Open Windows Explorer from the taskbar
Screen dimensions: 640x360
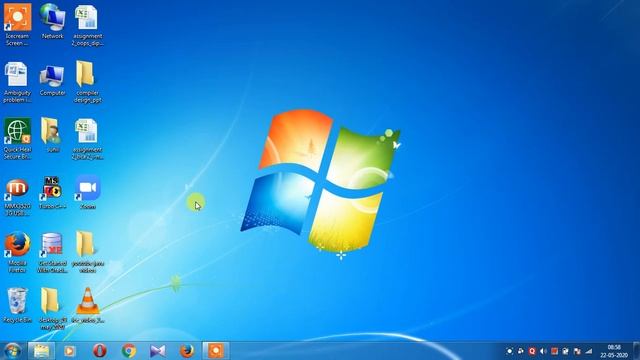[x=41, y=351]
